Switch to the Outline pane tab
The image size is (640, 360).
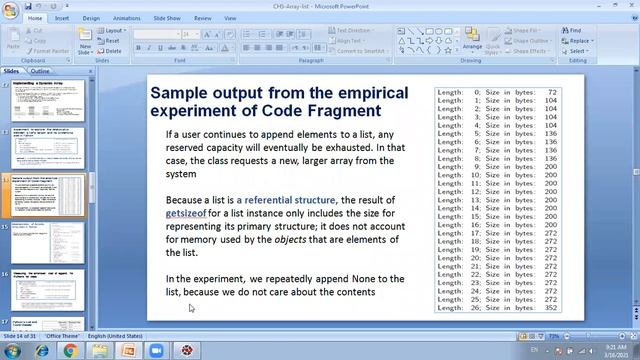pos(40,71)
